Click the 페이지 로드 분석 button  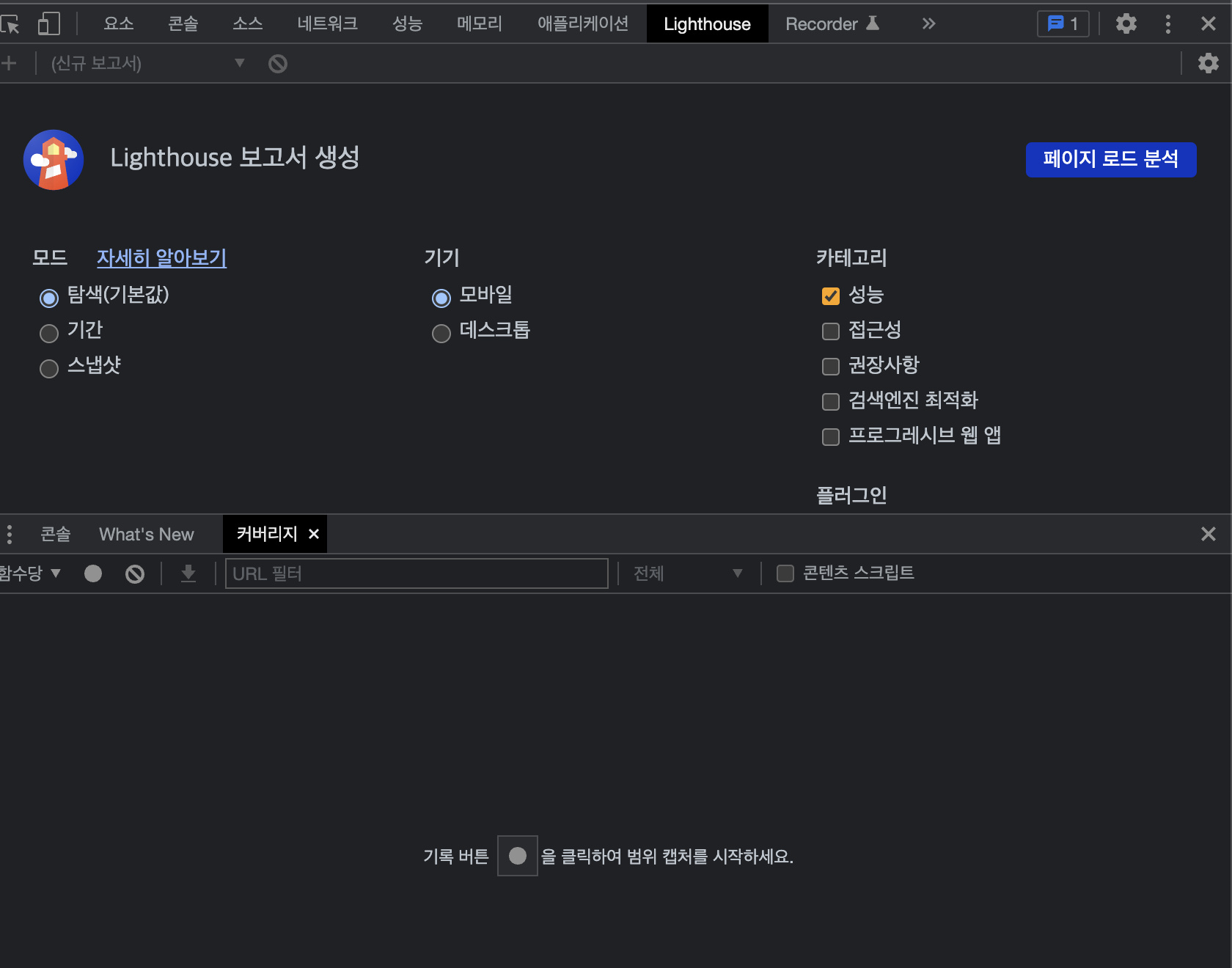(1111, 160)
